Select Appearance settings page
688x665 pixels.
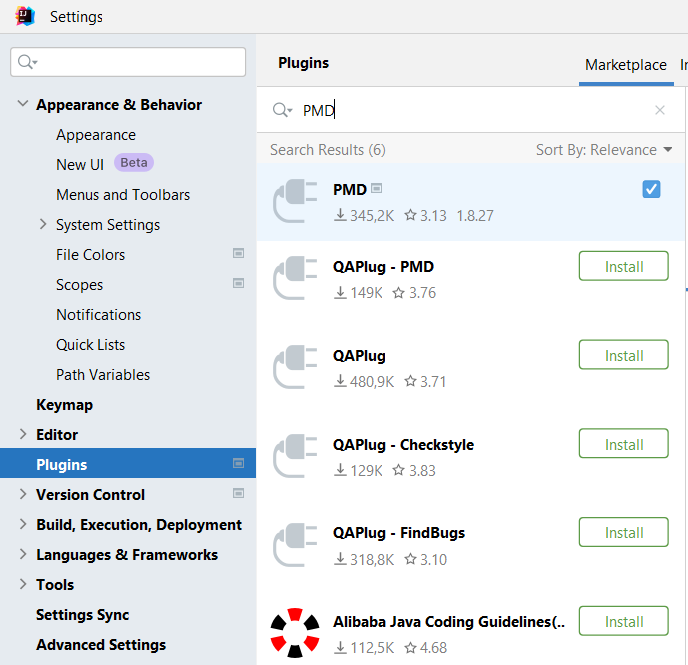pos(96,135)
